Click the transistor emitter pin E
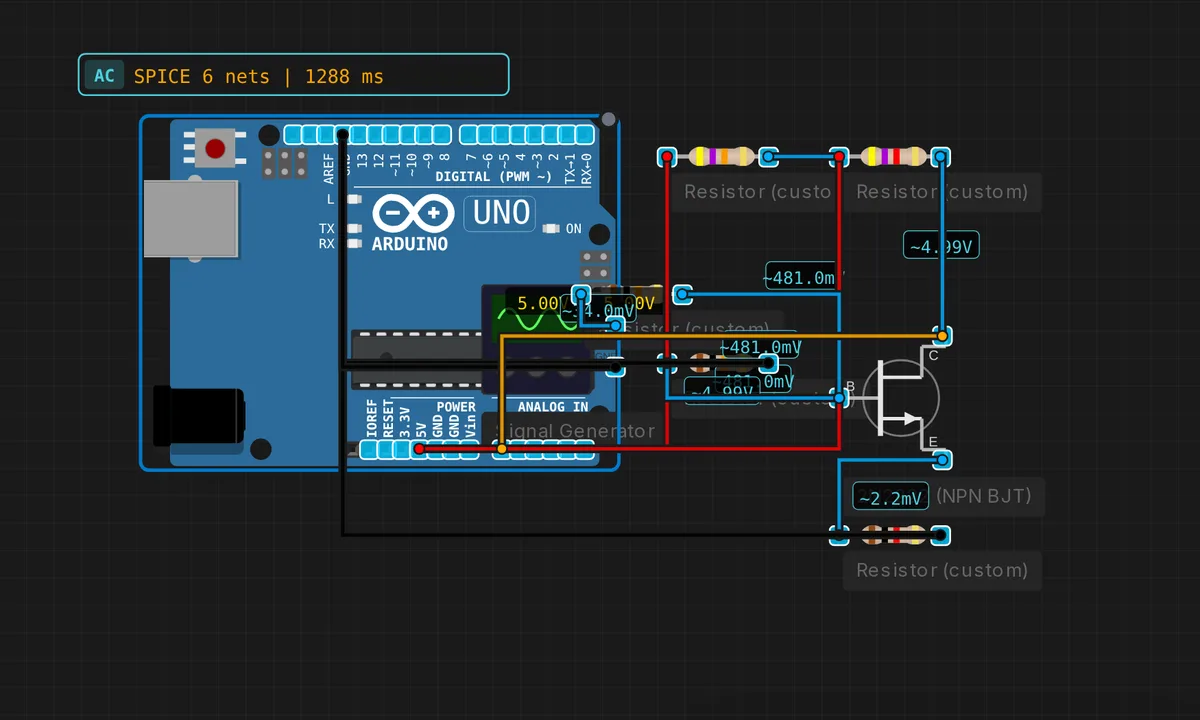The image size is (1200, 720). (941, 459)
